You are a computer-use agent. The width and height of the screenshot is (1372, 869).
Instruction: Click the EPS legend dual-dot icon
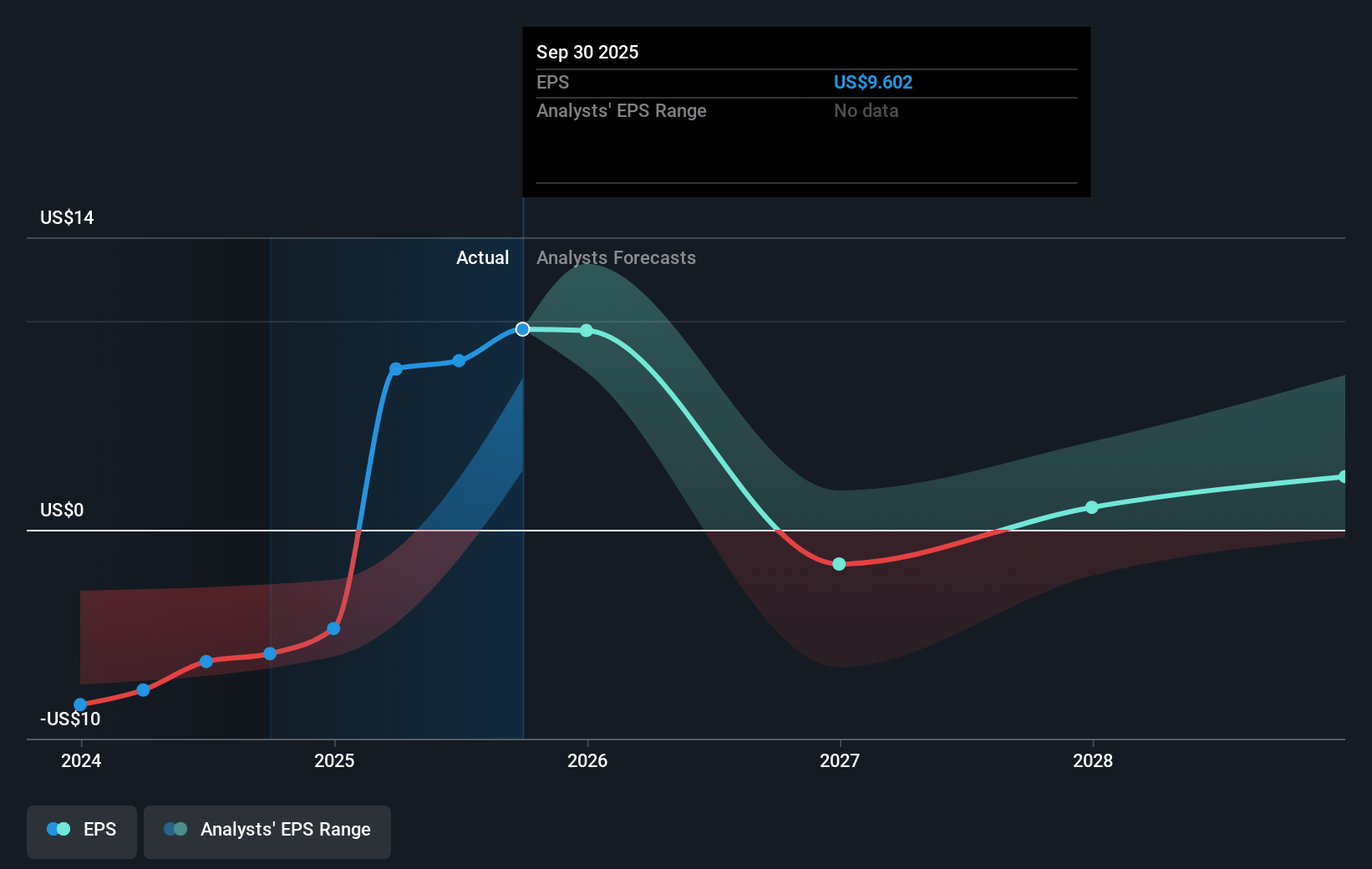tap(58, 830)
